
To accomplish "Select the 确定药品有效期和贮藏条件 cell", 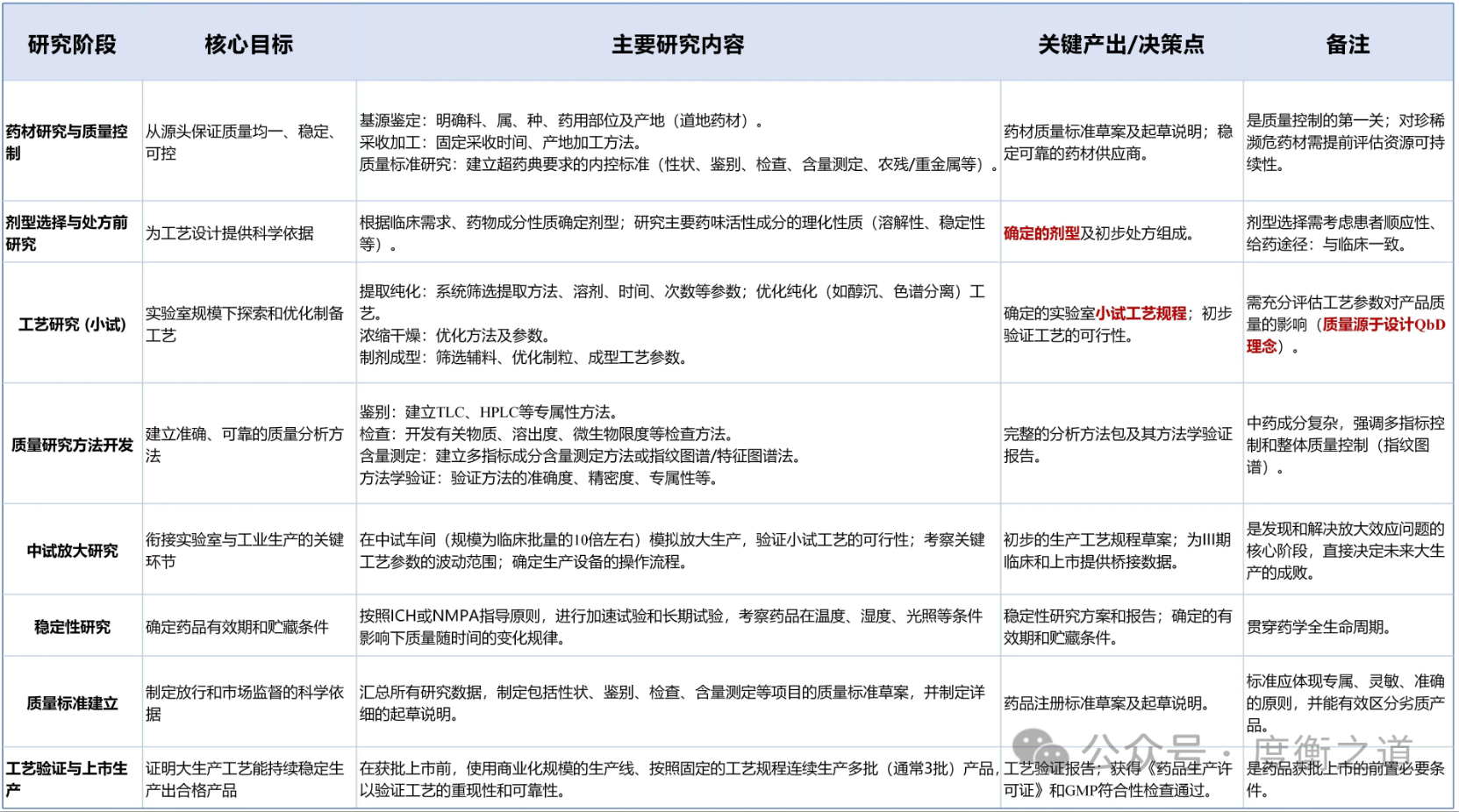I will [237, 627].
